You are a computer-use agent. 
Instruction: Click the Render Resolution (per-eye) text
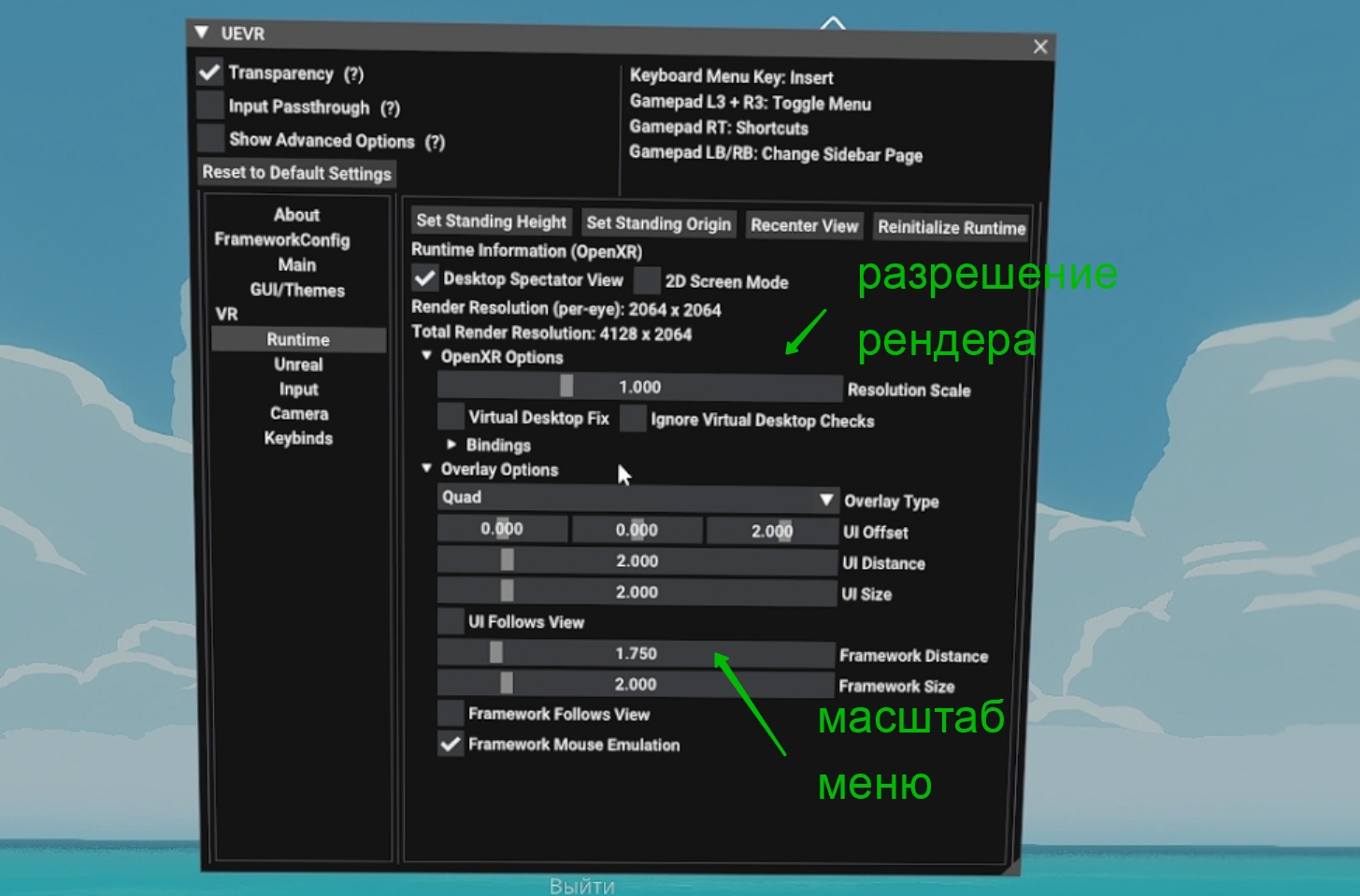click(x=566, y=308)
